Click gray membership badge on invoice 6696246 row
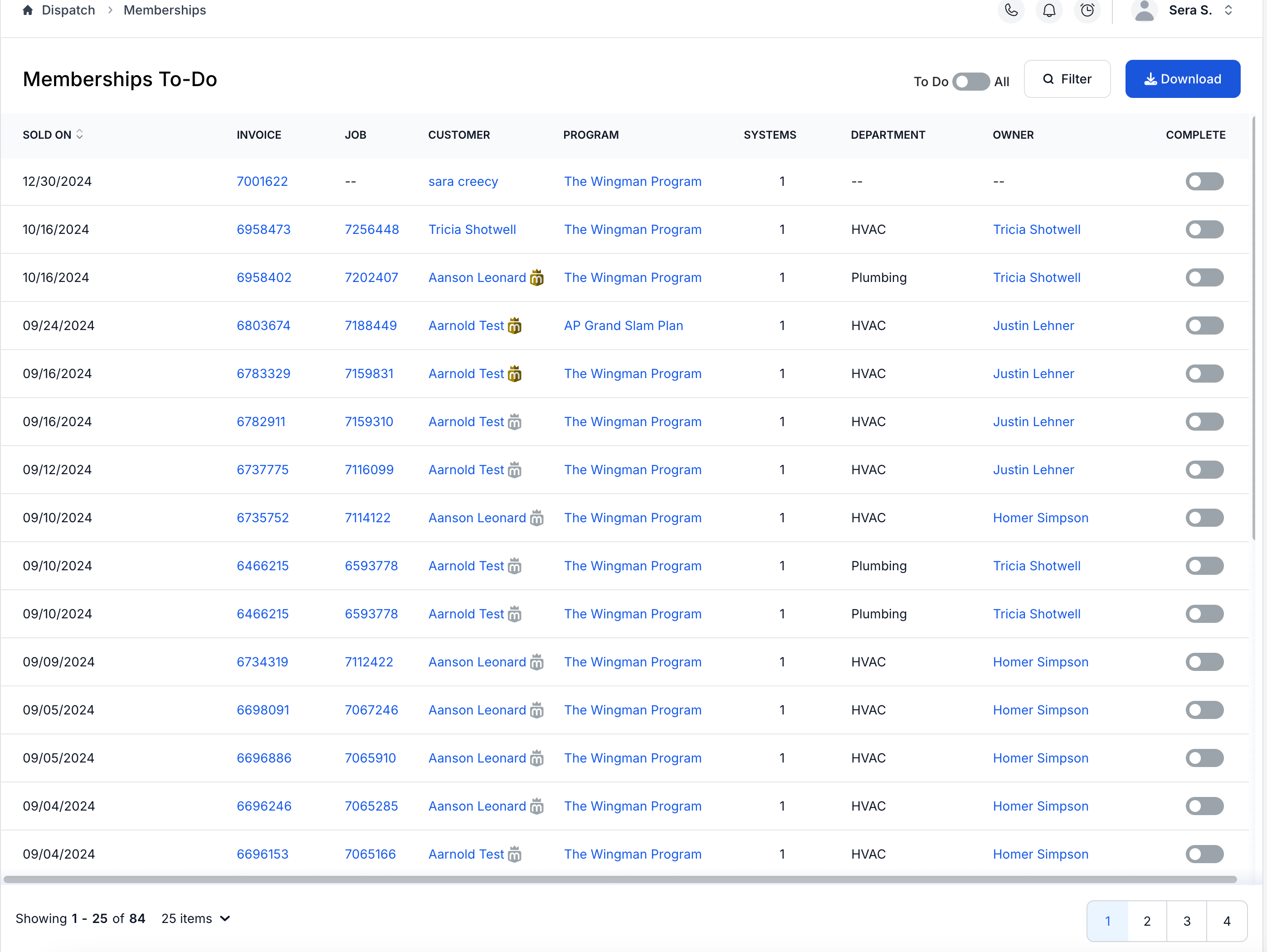 click(x=537, y=806)
